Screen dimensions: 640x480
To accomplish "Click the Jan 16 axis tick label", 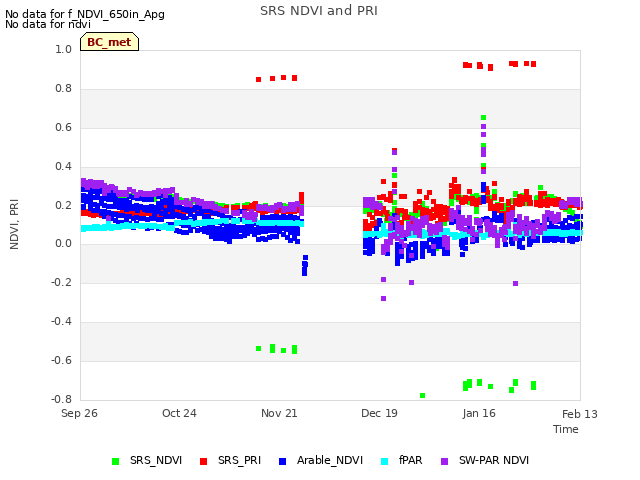I will coord(479,413).
